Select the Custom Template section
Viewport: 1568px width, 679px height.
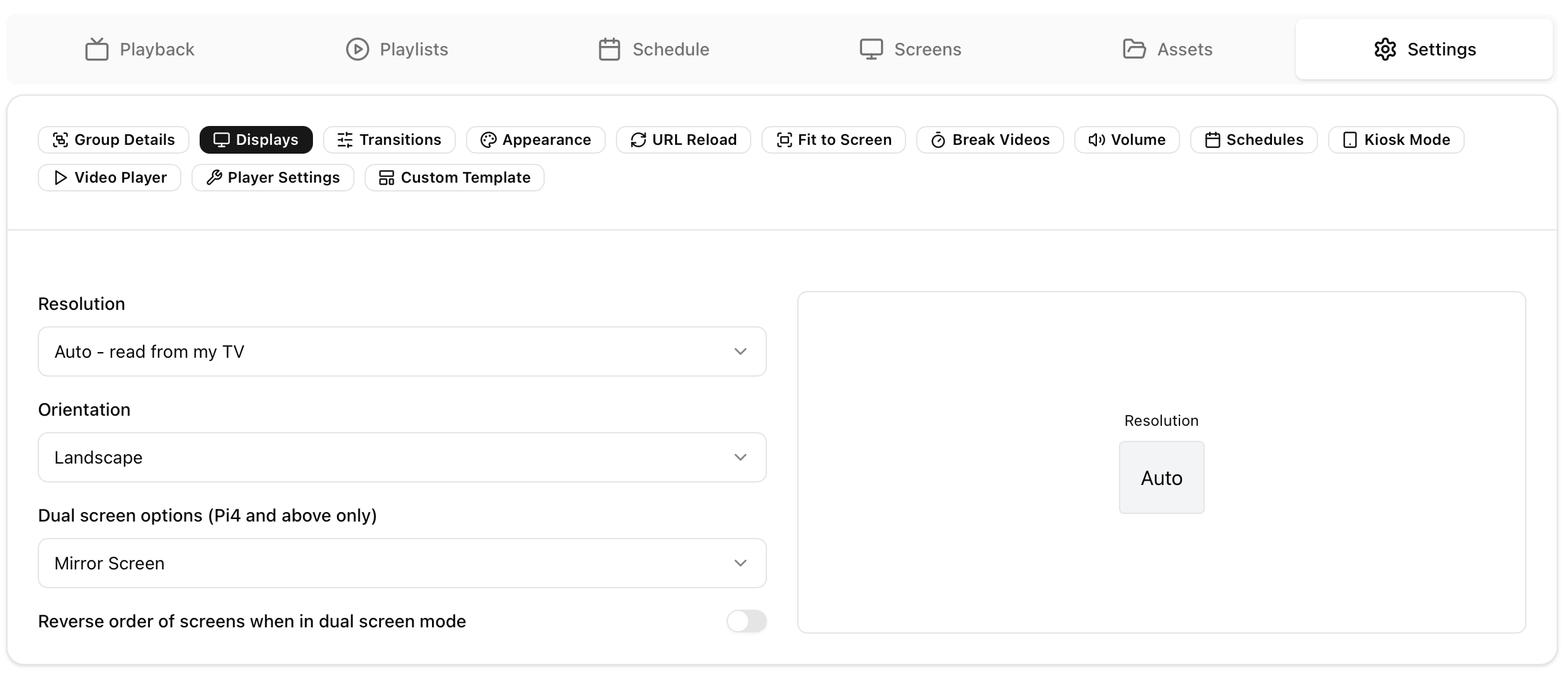454,178
